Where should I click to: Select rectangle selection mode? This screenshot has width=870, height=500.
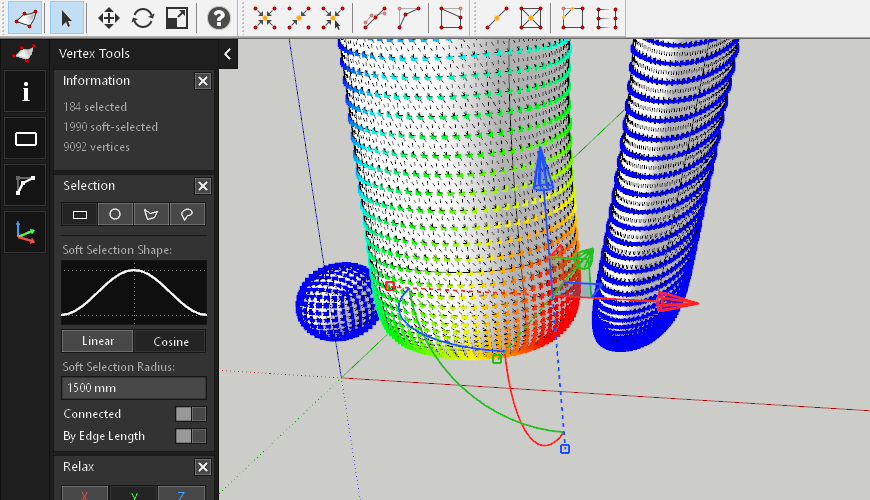[81, 214]
